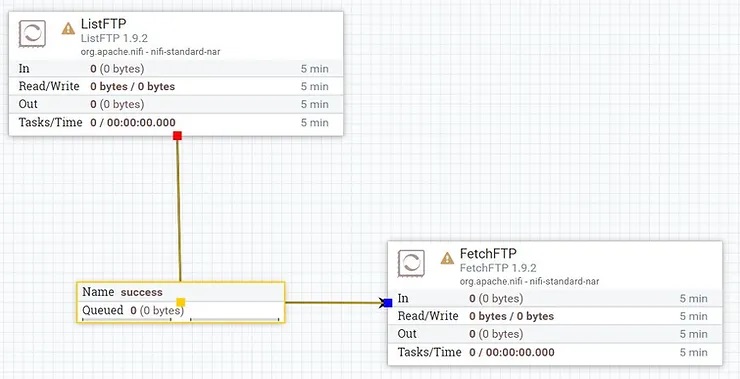Screen dimensions: 740x379
Task: Select the ListFTP processor title
Action: click(x=103, y=24)
